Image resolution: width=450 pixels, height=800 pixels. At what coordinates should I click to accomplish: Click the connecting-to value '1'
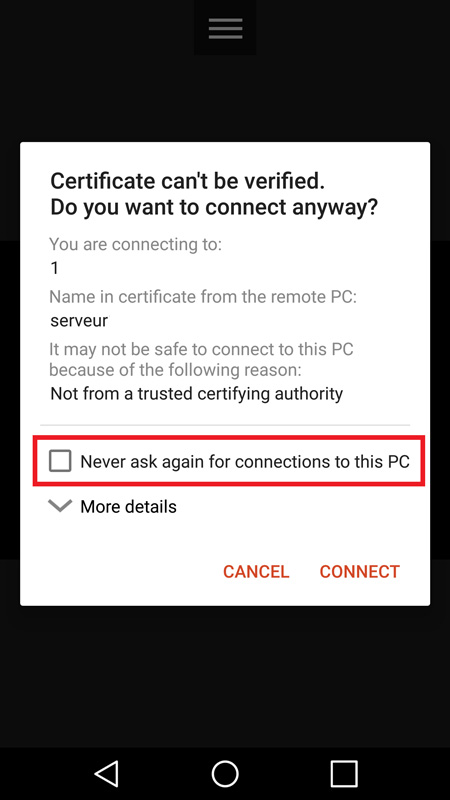(55, 268)
